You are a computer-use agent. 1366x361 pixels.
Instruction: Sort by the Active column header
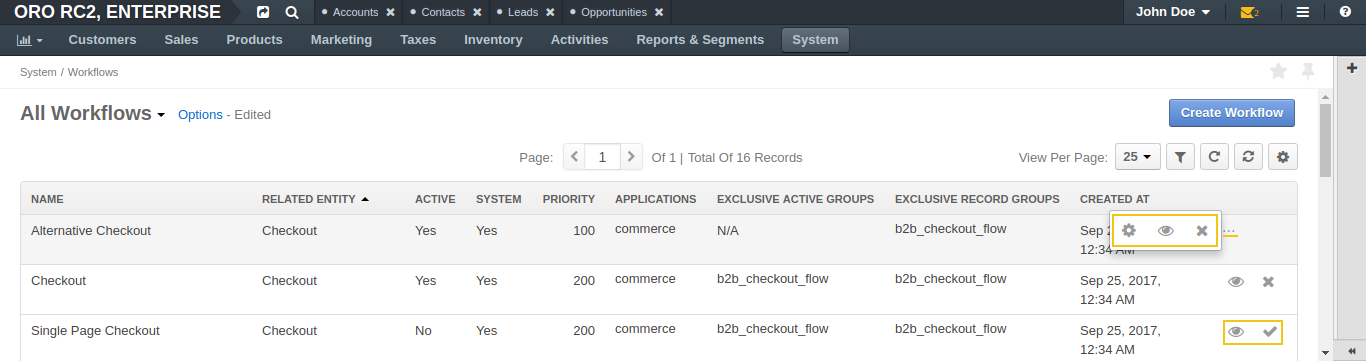point(435,199)
